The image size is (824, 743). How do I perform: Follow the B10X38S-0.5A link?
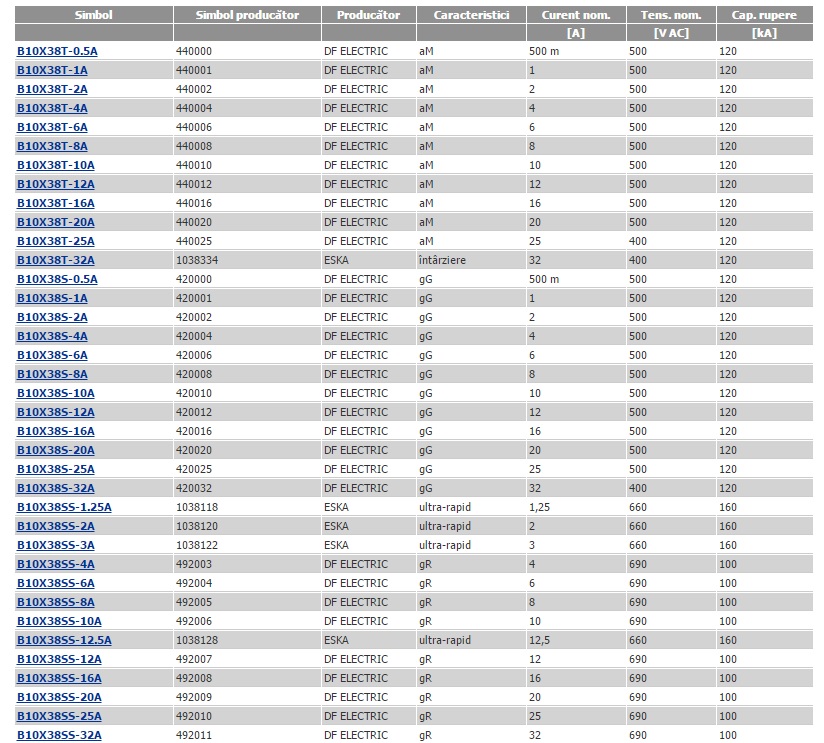point(57,279)
